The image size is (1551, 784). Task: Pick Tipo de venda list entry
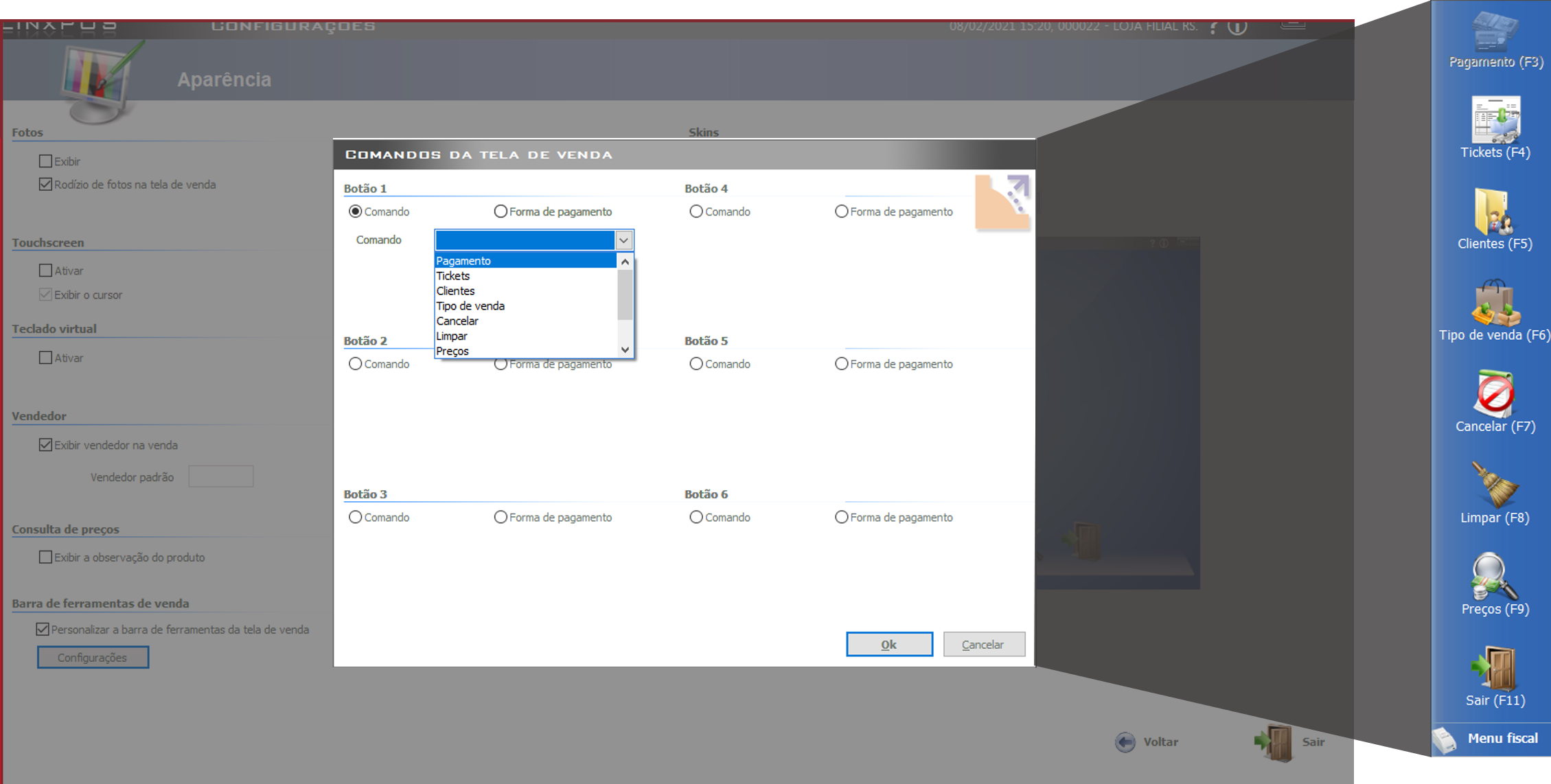coord(470,306)
